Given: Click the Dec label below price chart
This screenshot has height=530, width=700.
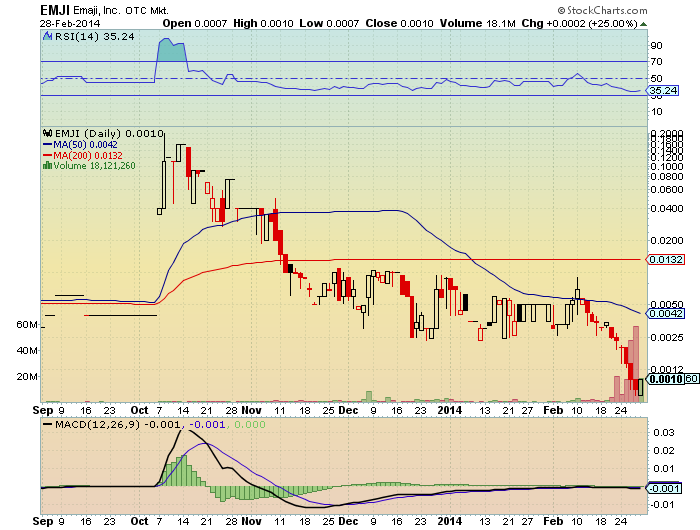Looking at the screenshot, I should pyautogui.click(x=348, y=410).
